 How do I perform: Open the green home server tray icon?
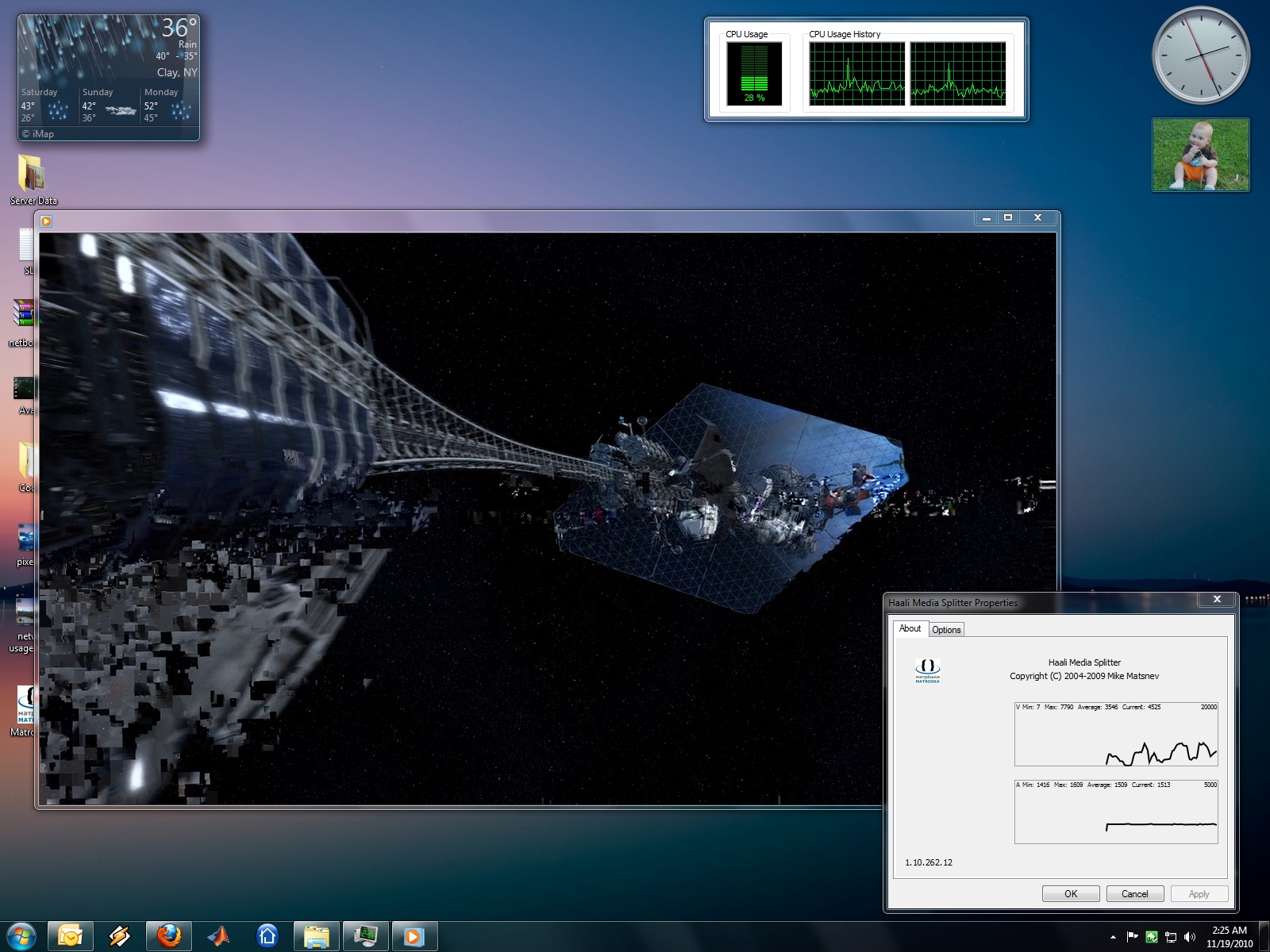[x=1151, y=937]
